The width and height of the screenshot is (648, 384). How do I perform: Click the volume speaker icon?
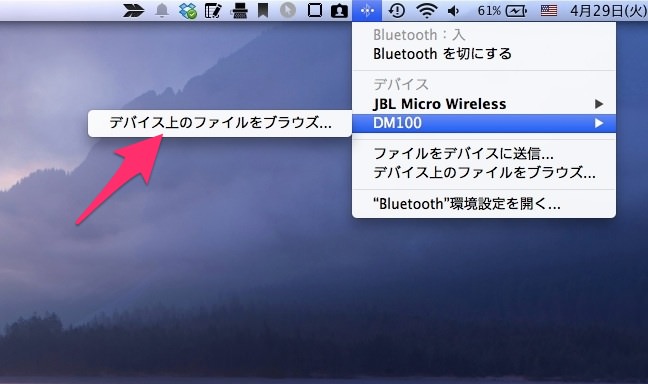453,11
